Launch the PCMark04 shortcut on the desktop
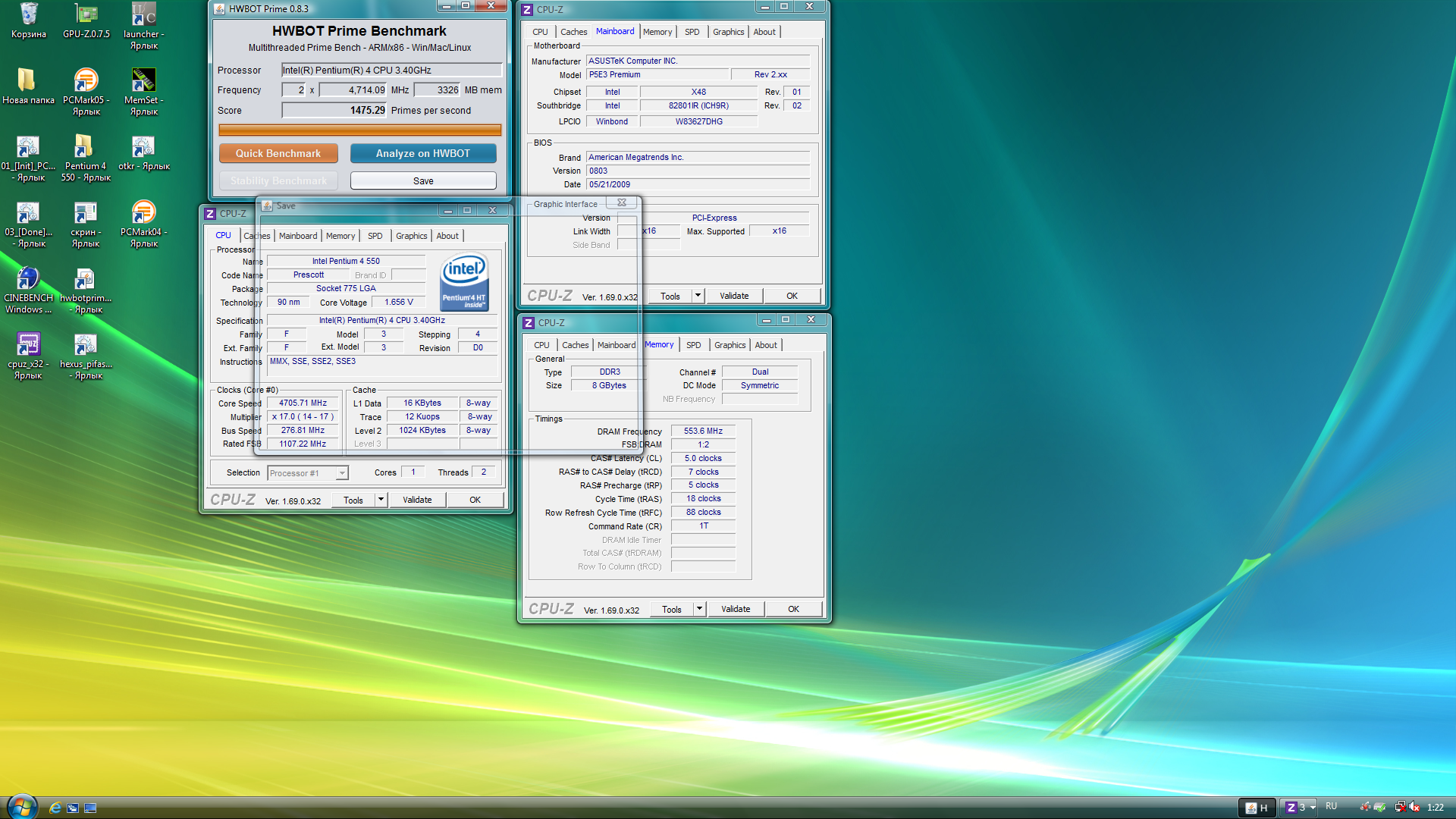The image size is (1456, 819). point(143,224)
